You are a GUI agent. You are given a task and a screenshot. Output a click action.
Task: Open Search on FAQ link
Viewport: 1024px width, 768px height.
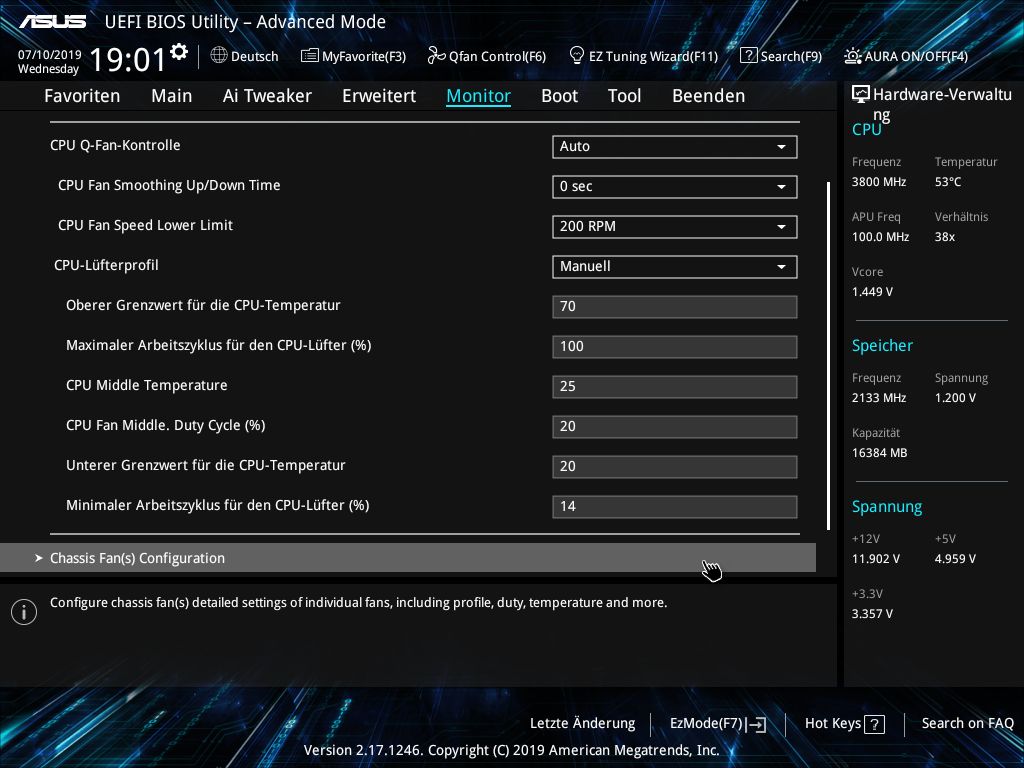click(x=967, y=724)
